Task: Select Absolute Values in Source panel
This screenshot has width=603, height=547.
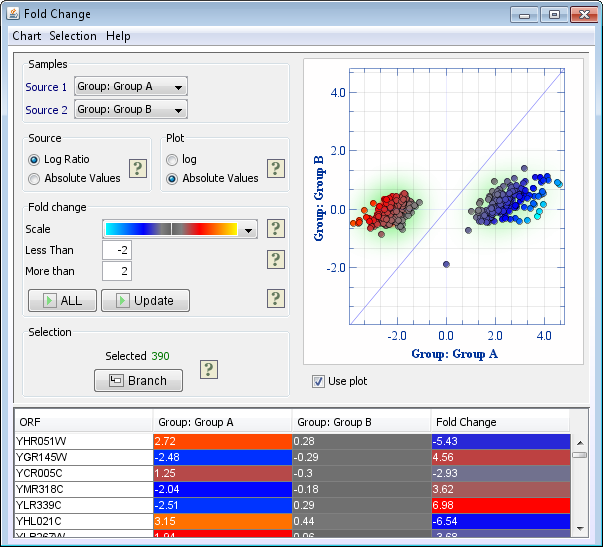Action: pos(34,179)
